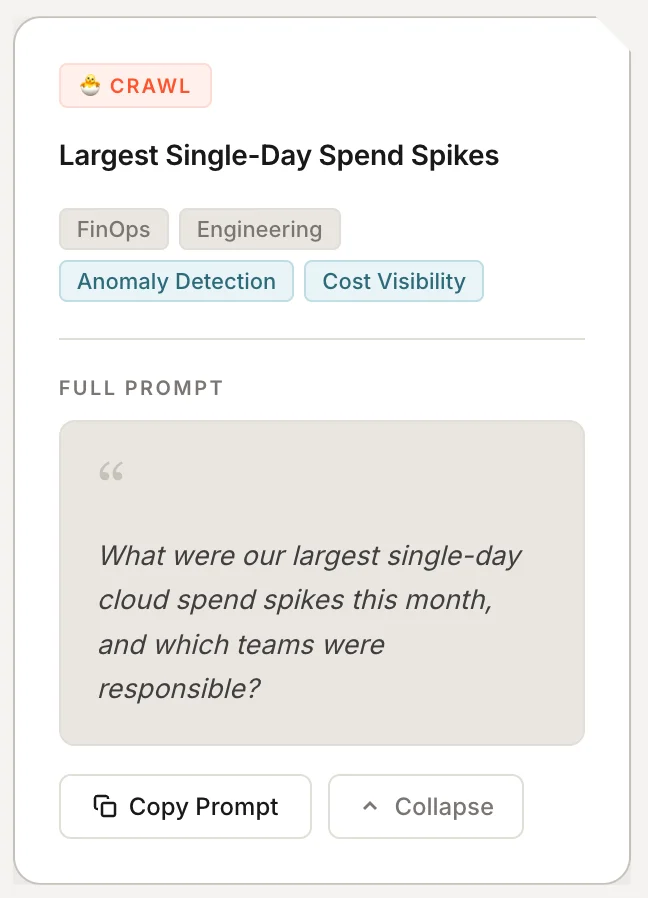Toggle the Cost Visibility tag
The height and width of the screenshot is (898, 648).
click(x=393, y=281)
